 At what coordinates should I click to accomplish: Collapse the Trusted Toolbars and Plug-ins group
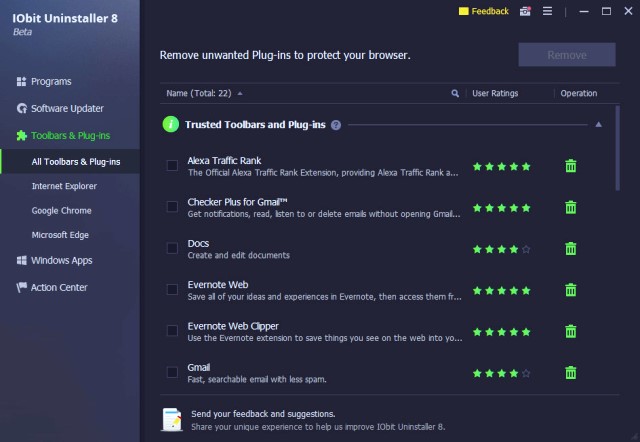pos(598,124)
